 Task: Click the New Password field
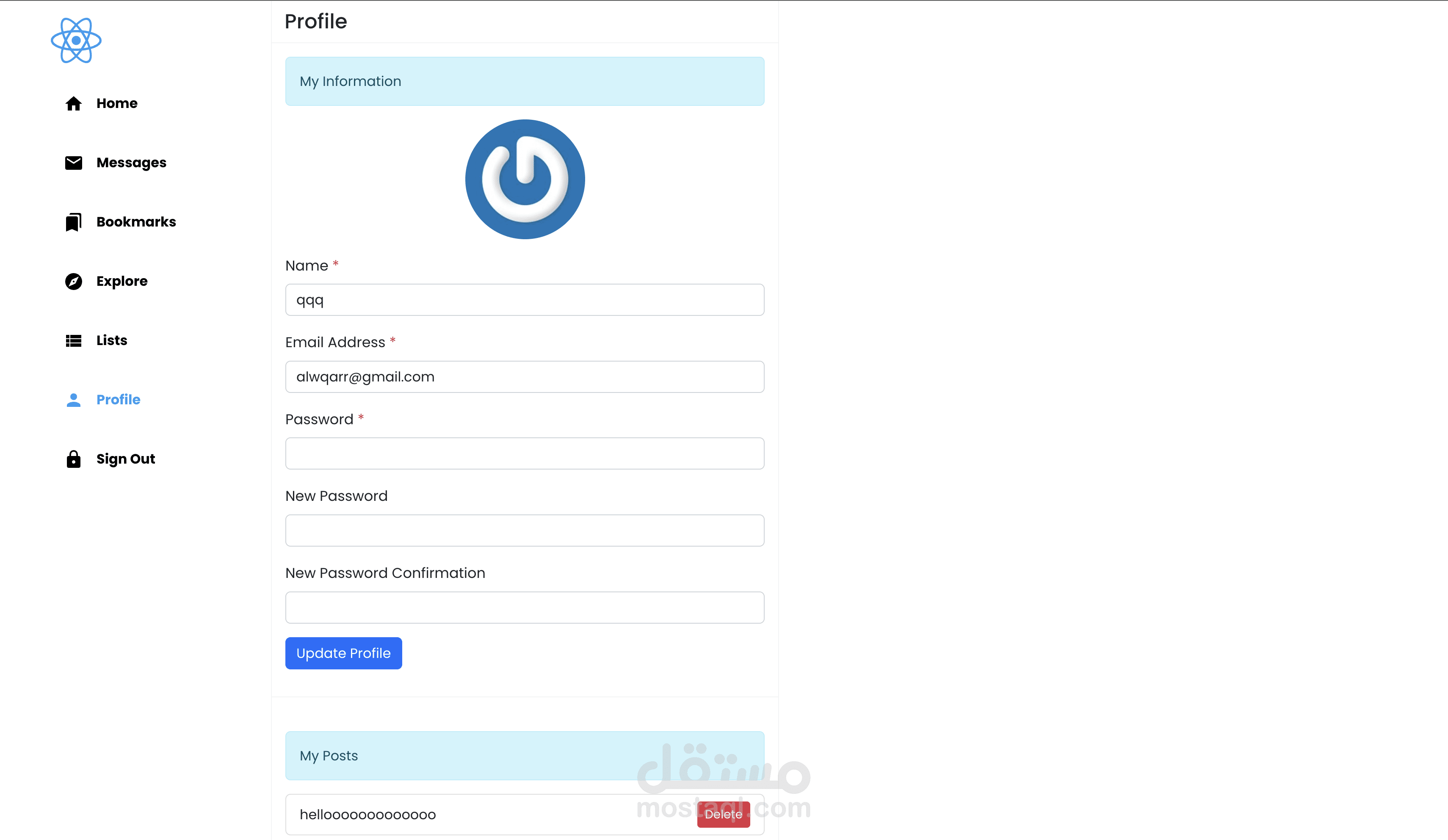pos(524,531)
